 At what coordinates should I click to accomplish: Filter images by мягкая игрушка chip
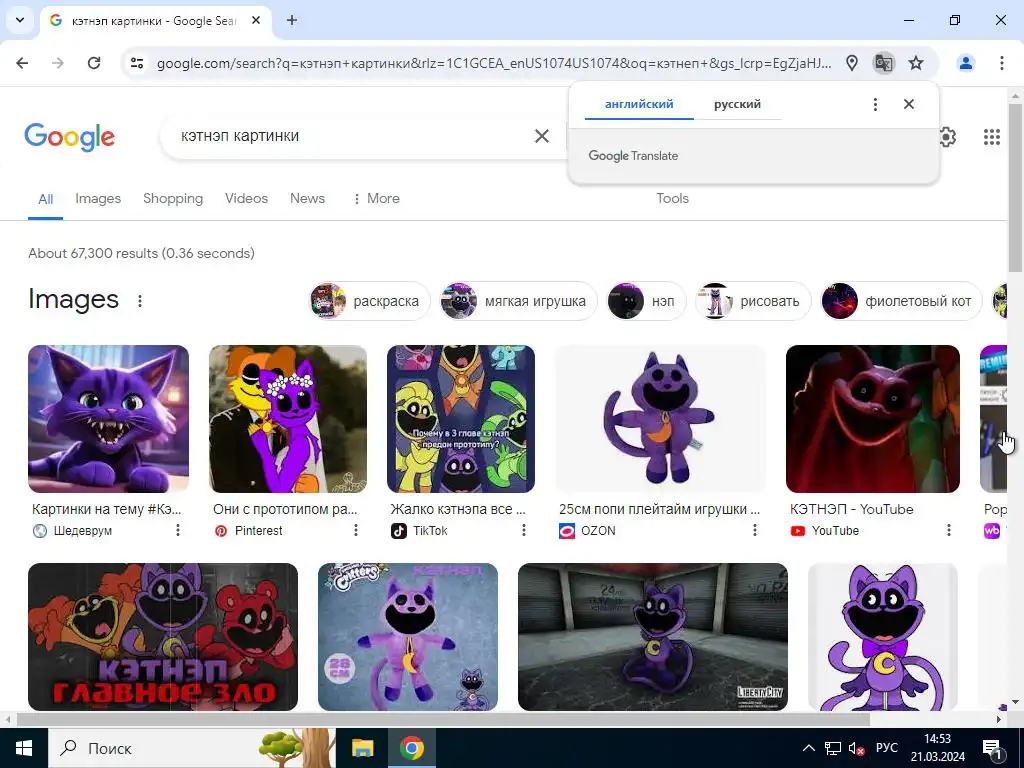tap(519, 301)
